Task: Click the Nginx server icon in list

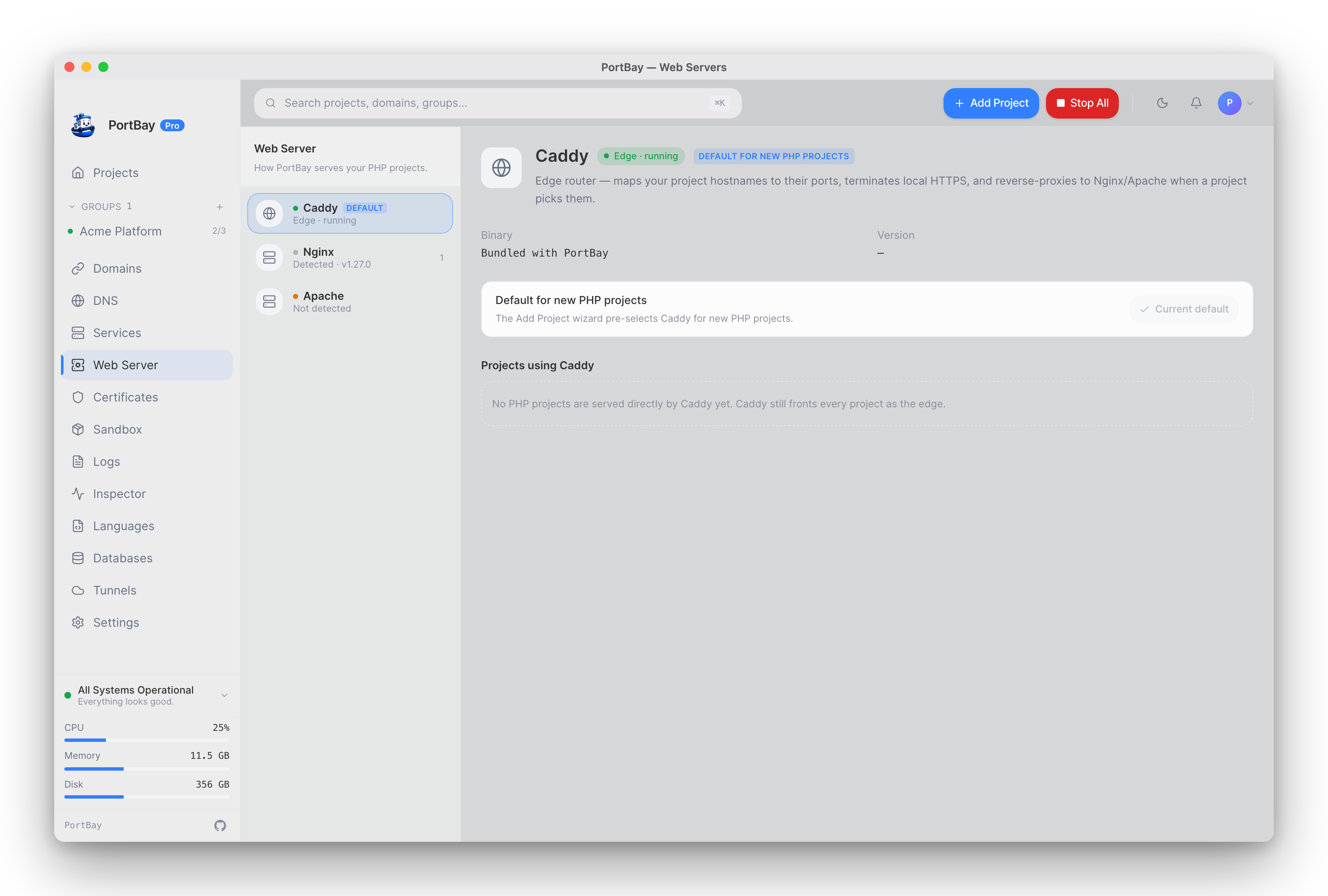Action: point(269,257)
